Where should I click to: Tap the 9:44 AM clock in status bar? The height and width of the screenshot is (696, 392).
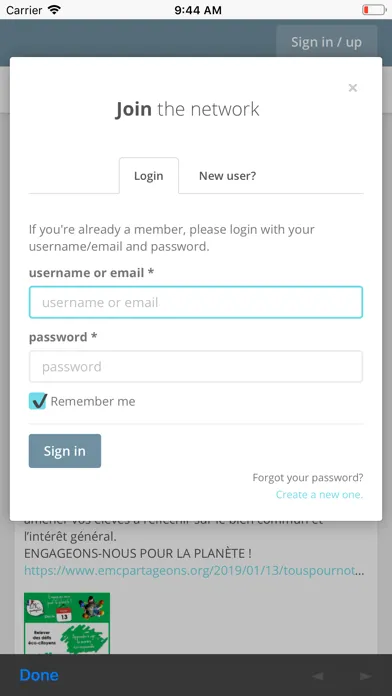[x=198, y=10]
